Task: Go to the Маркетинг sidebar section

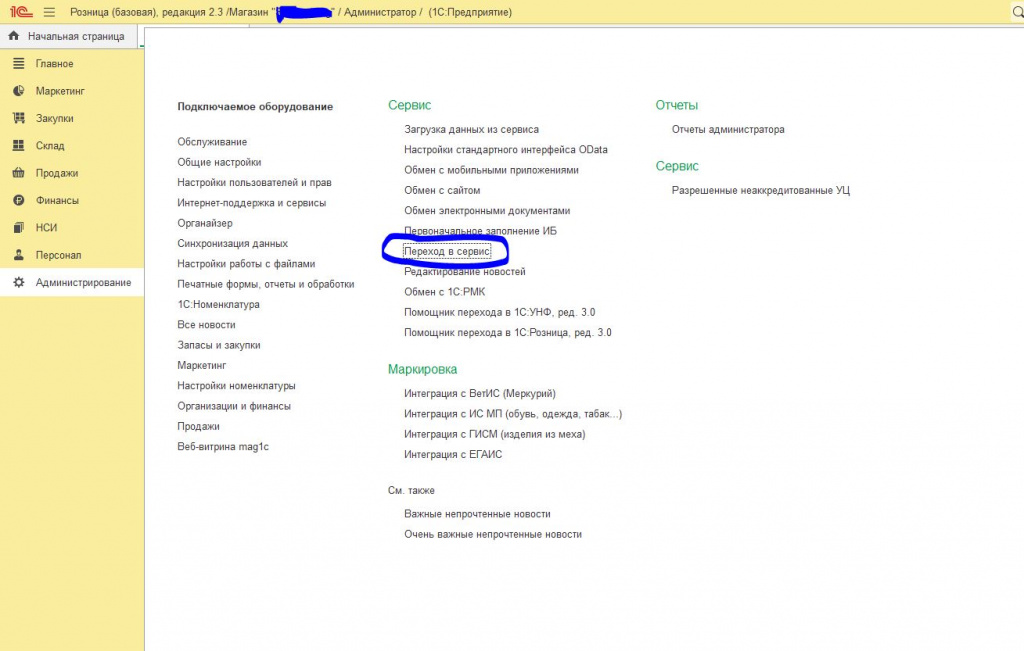Action: pyautogui.click(x=60, y=91)
